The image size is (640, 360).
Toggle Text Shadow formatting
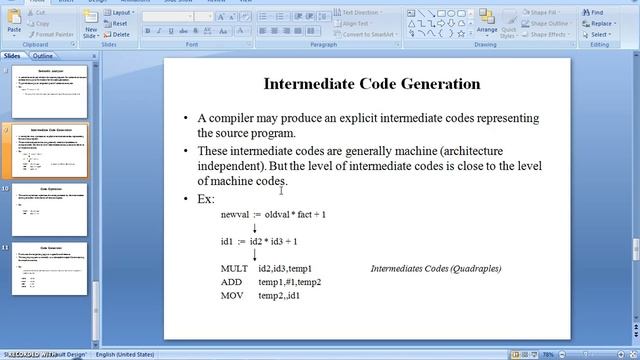196,31
